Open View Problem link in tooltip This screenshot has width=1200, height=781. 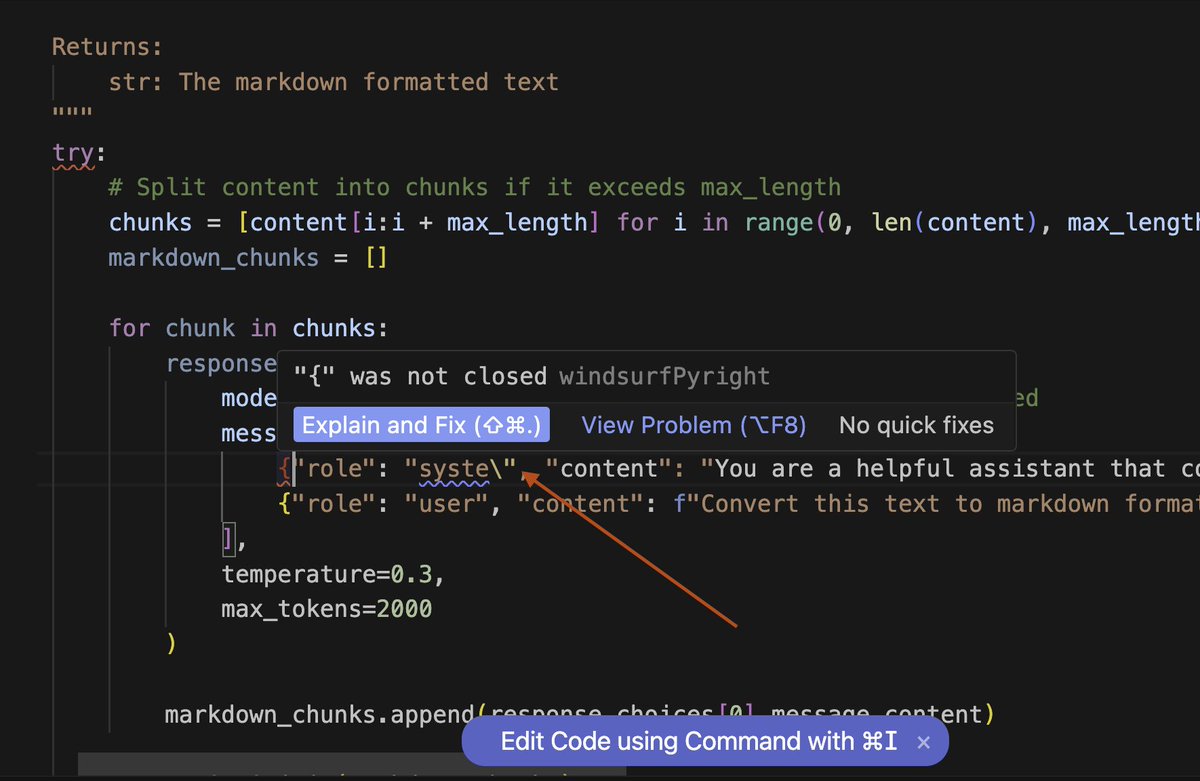coord(694,425)
